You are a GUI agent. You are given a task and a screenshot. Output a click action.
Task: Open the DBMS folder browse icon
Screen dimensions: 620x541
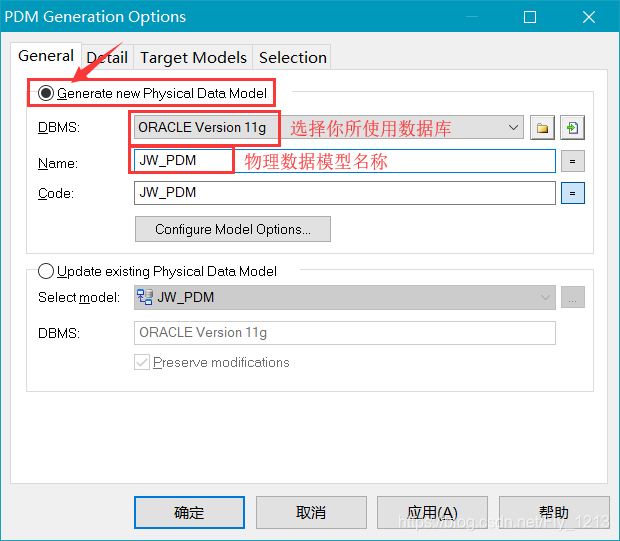pyautogui.click(x=542, y=128)
